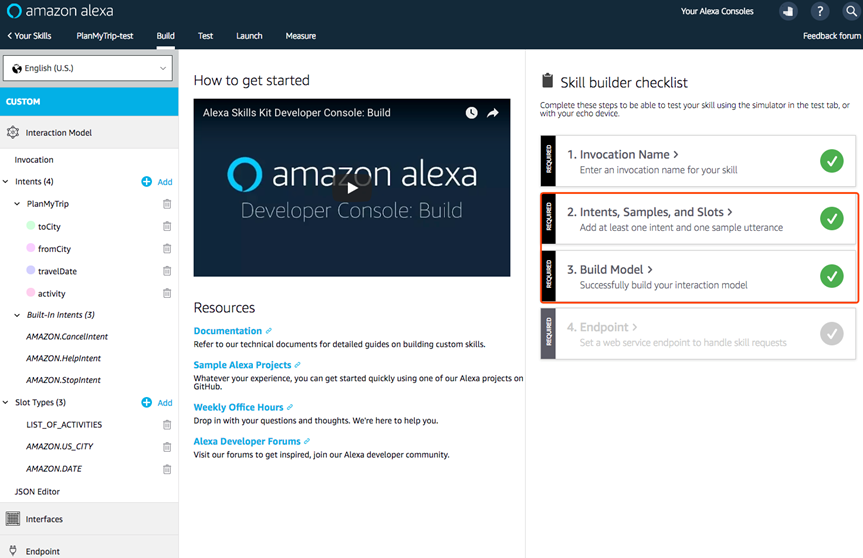Collapse the Built-In Intents (3) group

[17, 315]
